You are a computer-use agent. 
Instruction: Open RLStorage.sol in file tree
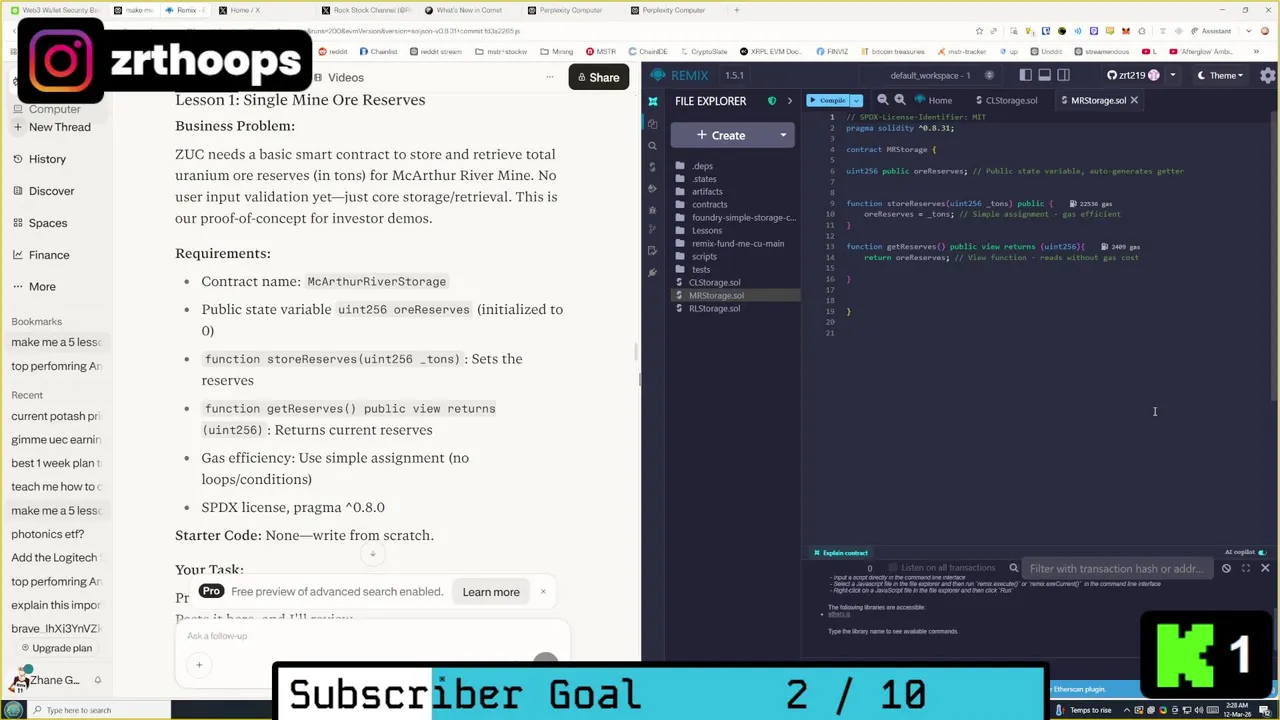click(714, 308)
